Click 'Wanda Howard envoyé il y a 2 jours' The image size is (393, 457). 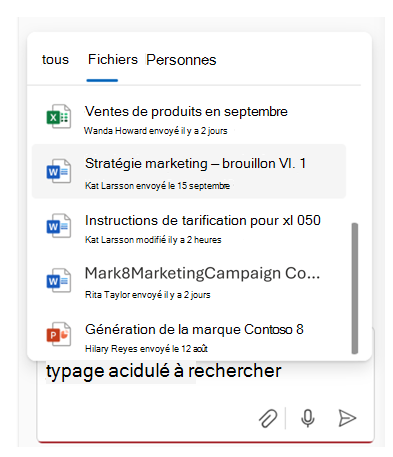(156, 131)
